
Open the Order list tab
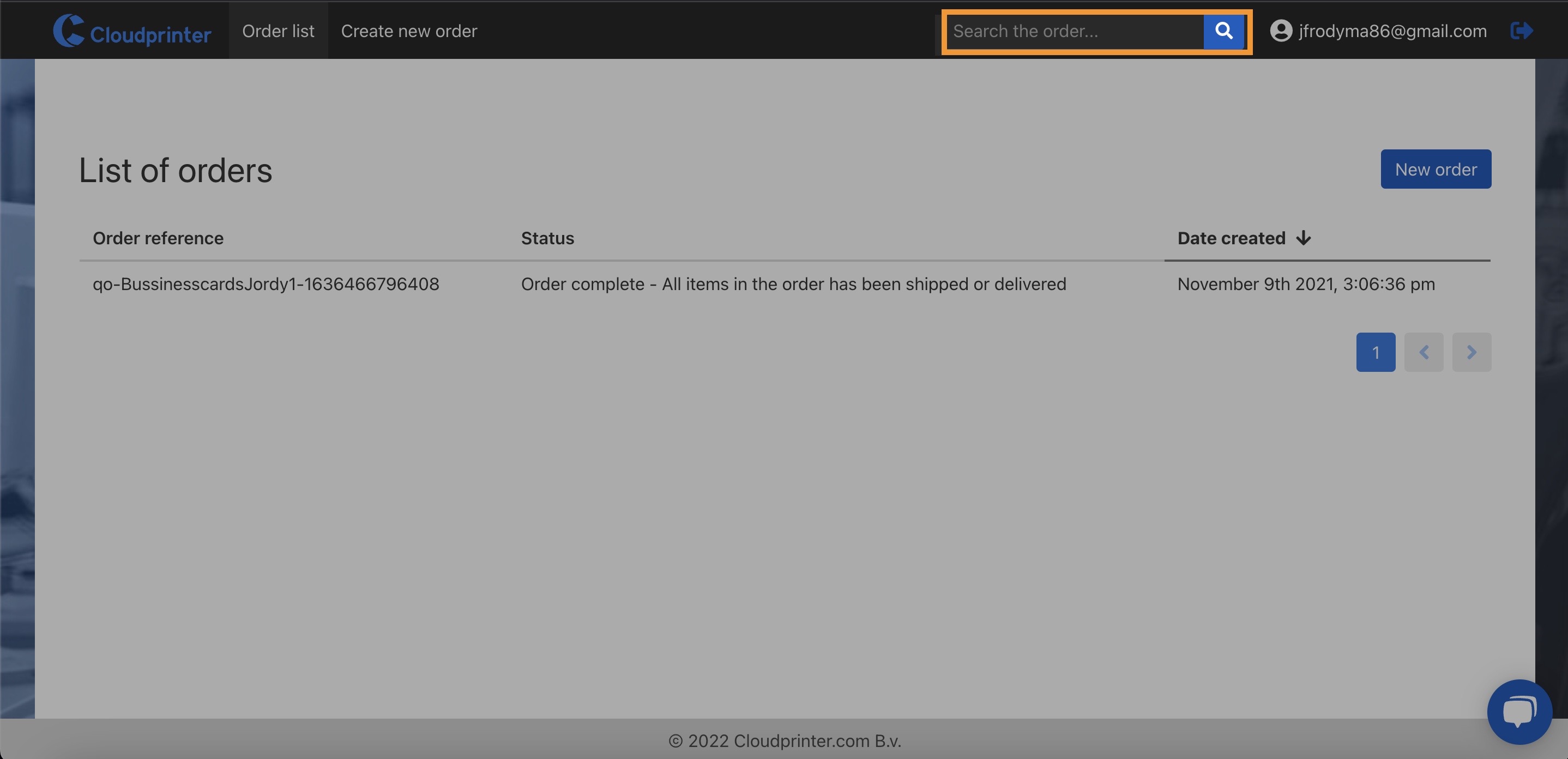coord(278,31)
